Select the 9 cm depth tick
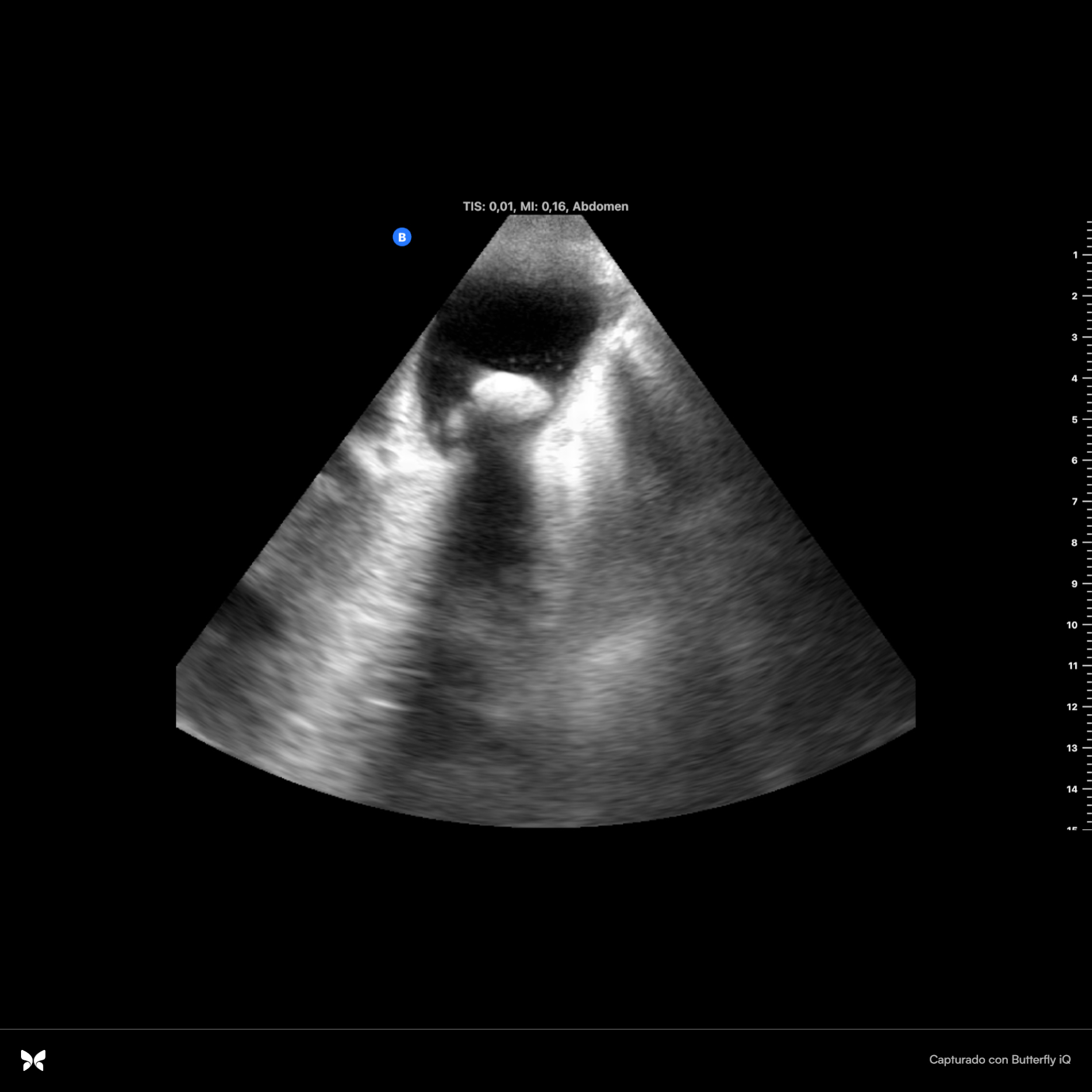 click(x=1075, y=584)
